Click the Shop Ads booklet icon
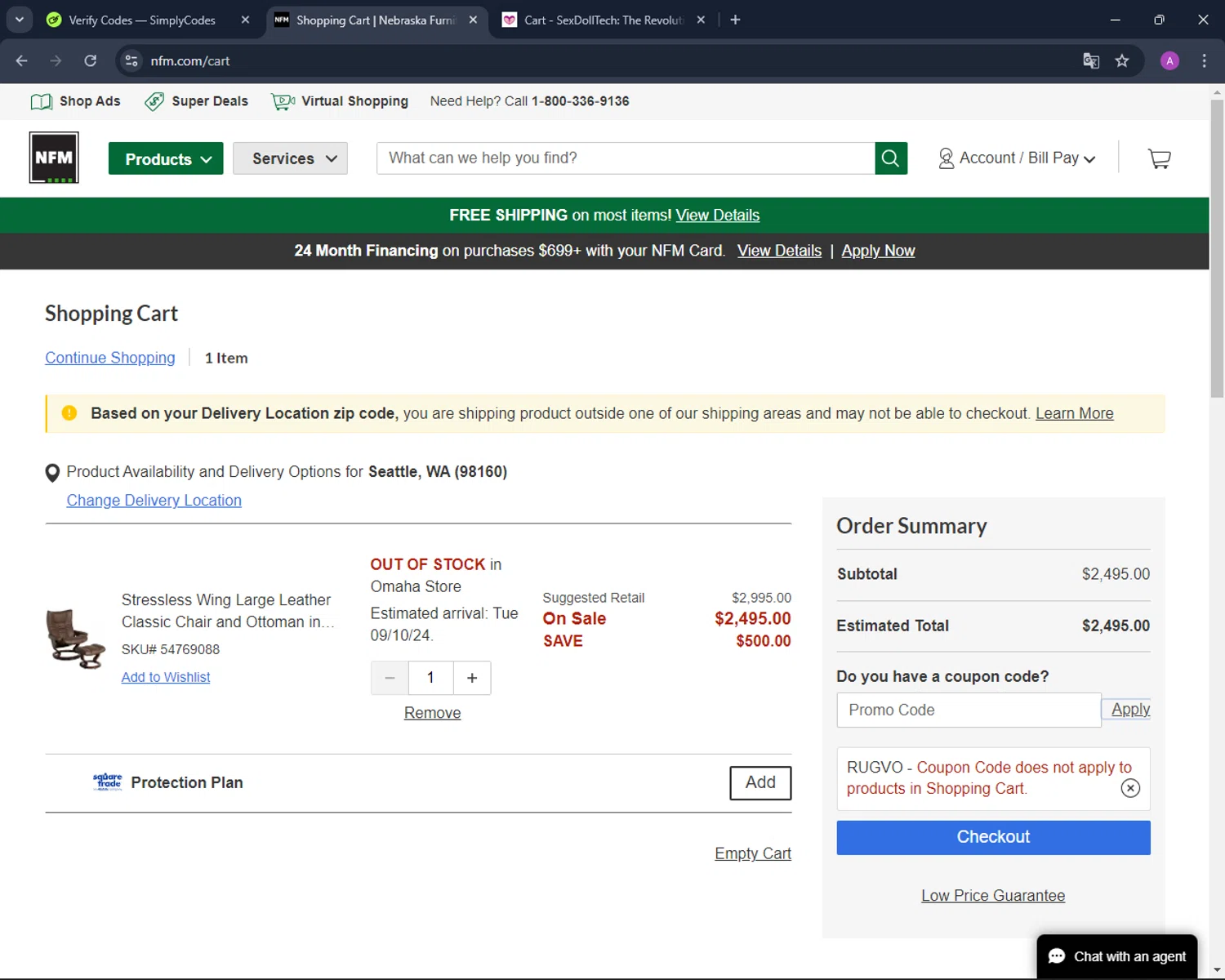 41,101
